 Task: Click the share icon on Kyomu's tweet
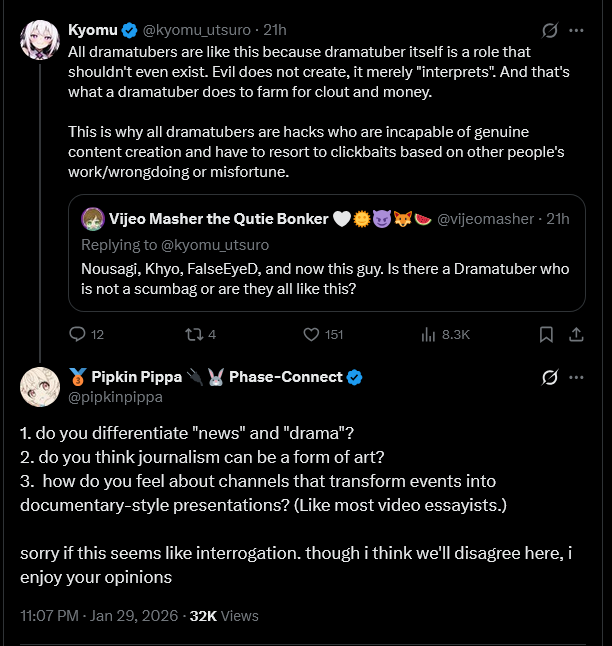pos(577,334)
